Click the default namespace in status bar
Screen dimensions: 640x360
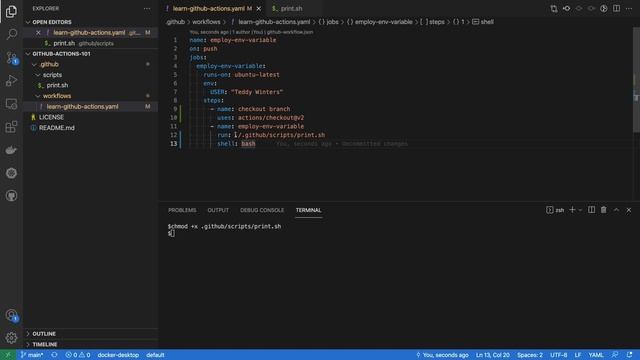155,355
